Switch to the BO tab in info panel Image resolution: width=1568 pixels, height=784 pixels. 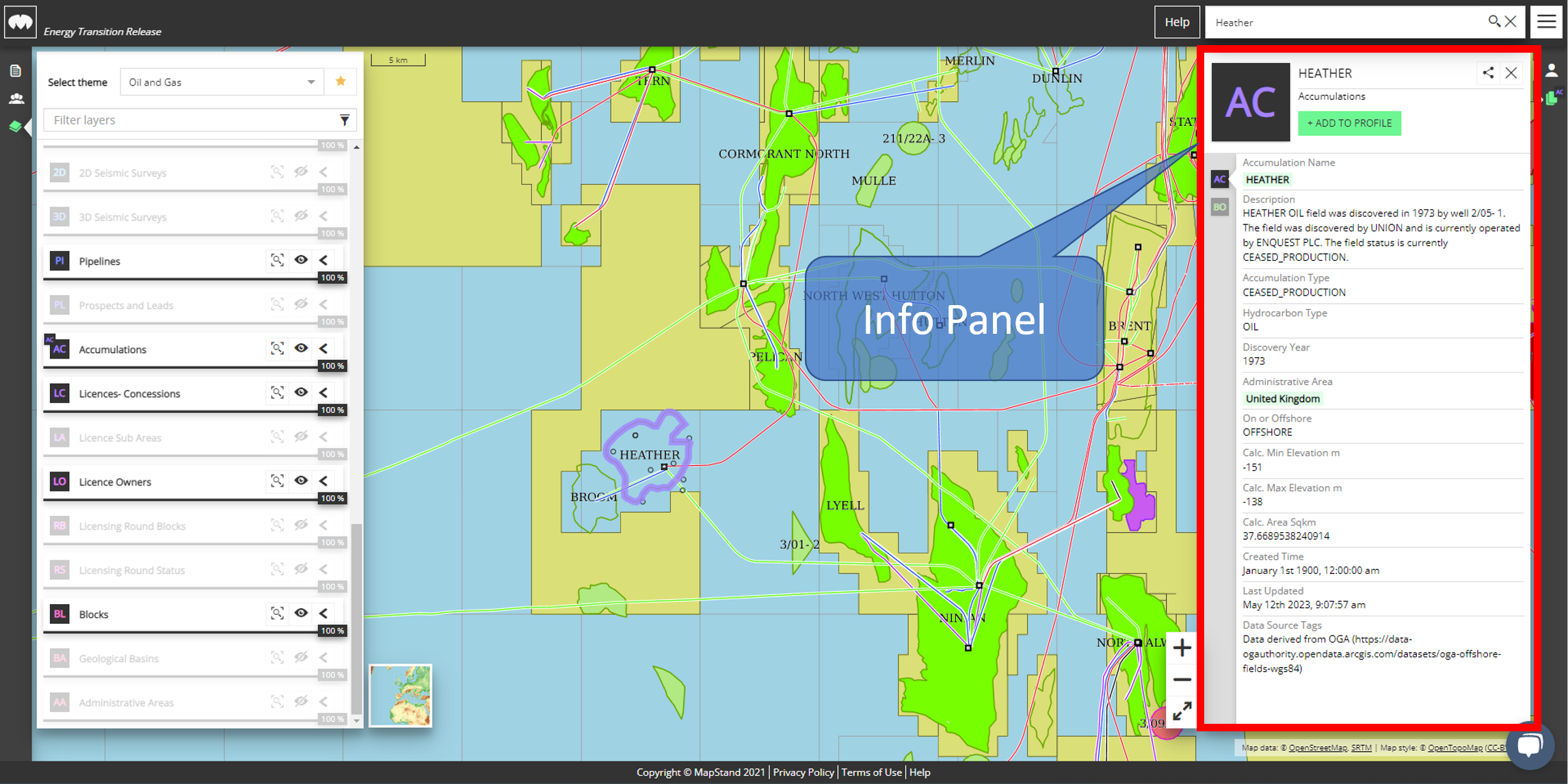click(1219, 207)
